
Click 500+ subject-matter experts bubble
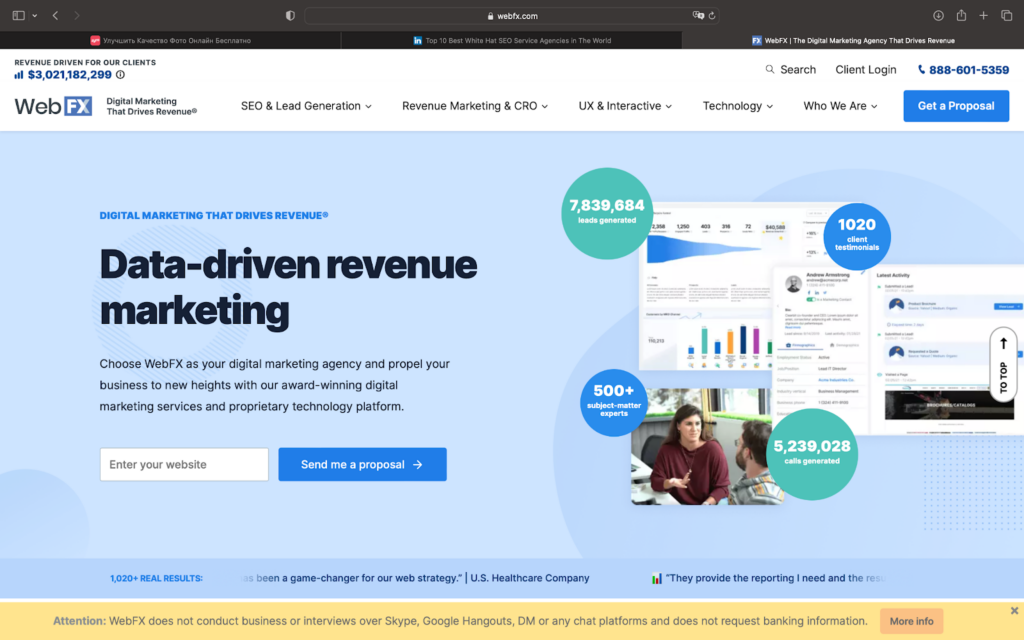[x=613, y=402]
